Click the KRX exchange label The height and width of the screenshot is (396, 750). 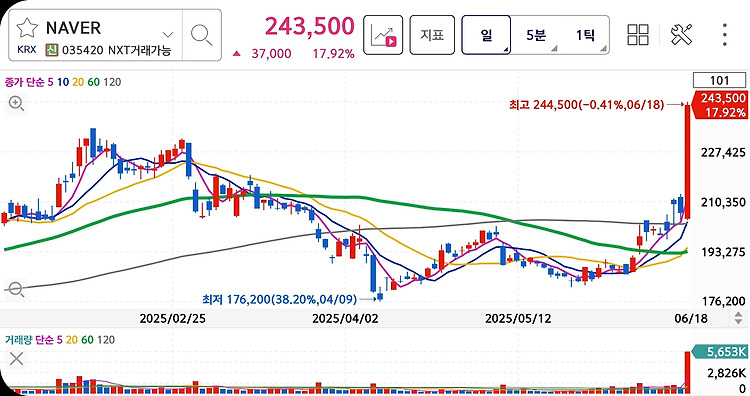pos(27,50)
